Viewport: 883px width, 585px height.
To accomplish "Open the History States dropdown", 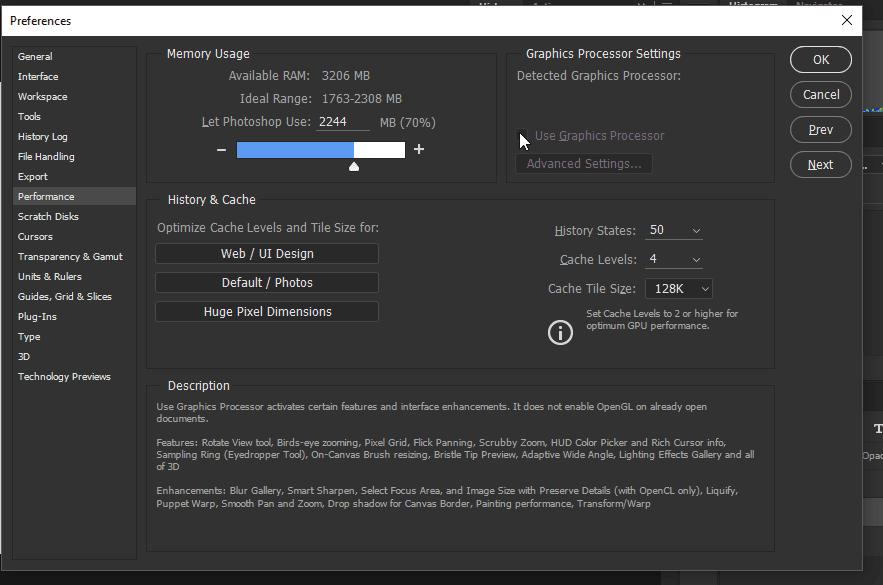I will 674,231.
